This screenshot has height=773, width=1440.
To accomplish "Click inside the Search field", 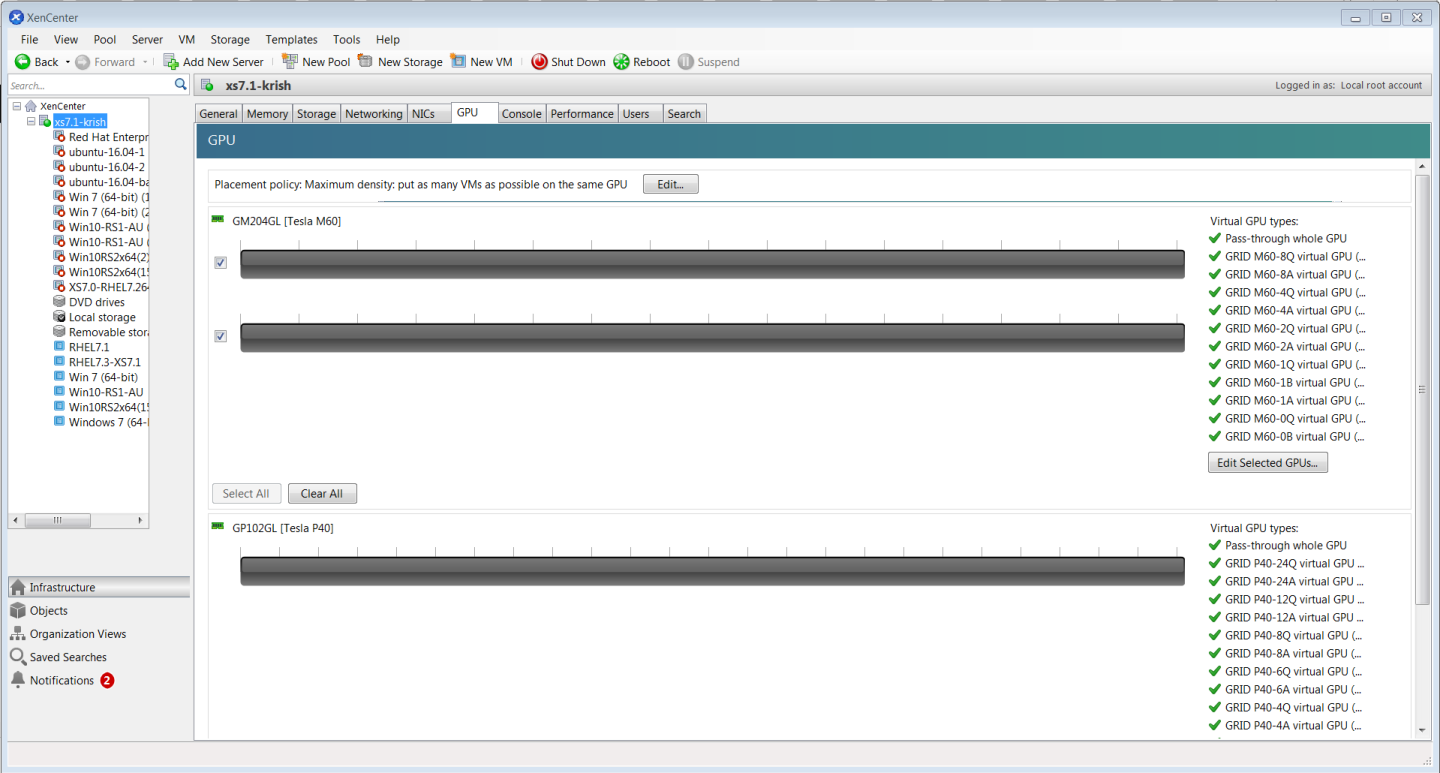I will [90, 85].
